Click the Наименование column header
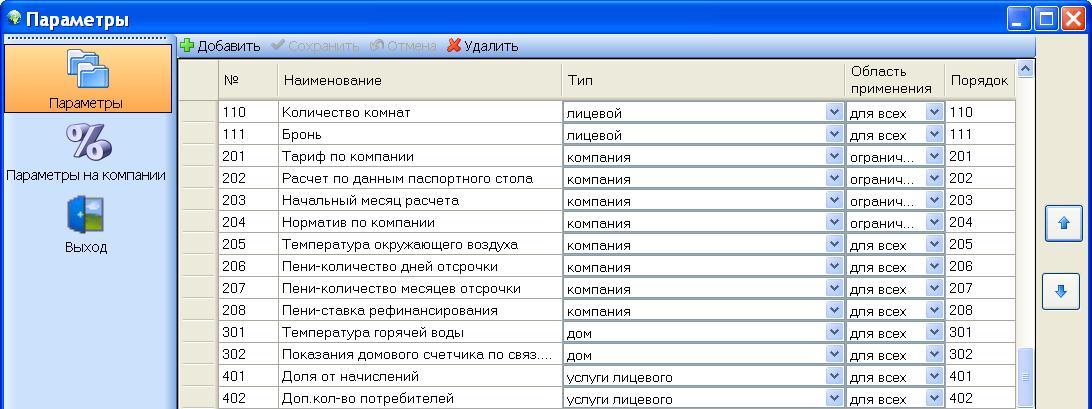This screenshot has width=1092, height=409. (419, 80)
